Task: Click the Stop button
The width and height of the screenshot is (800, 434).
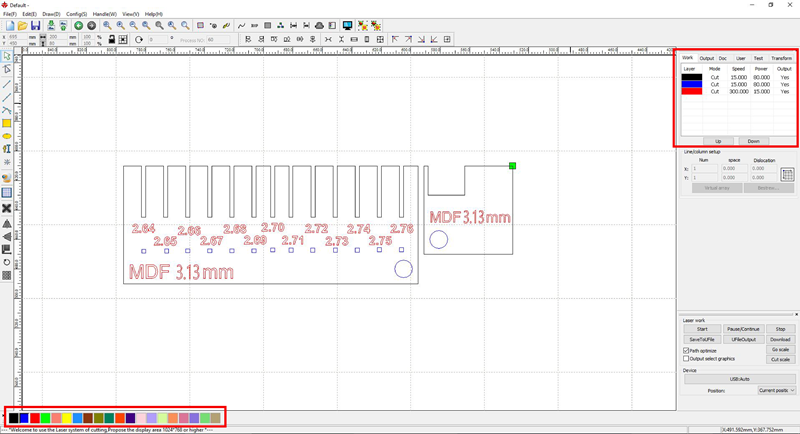Action: pos(781,329)
